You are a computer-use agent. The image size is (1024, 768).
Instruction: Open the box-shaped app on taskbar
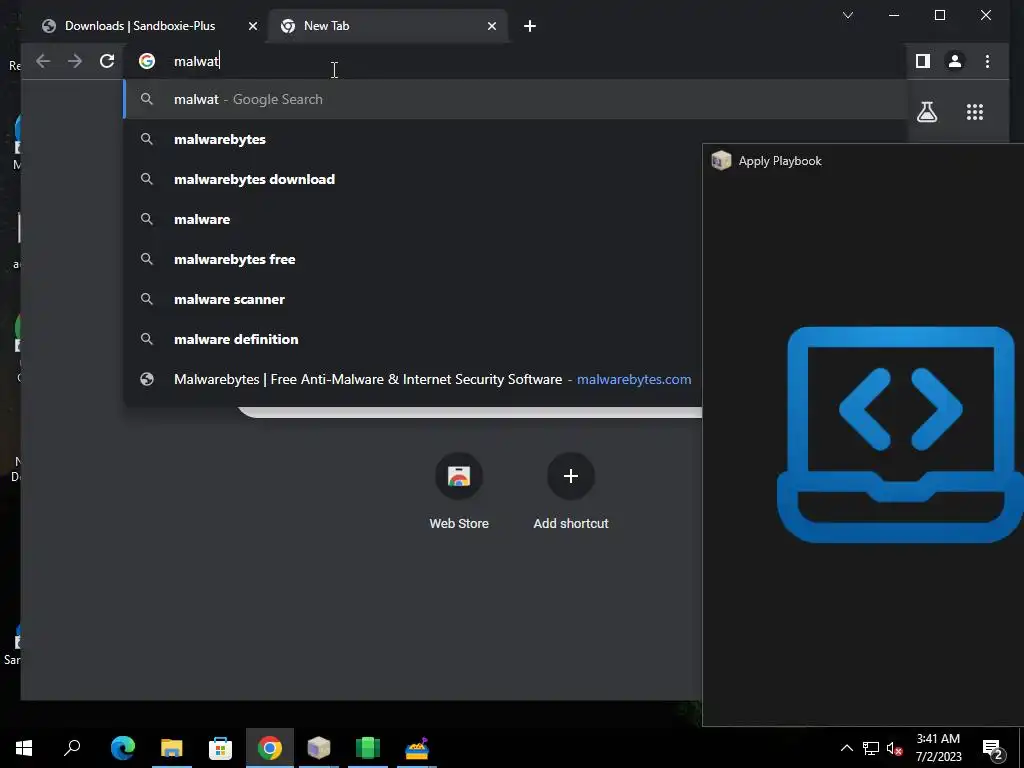pyautogui.click(x=319, y=748)
